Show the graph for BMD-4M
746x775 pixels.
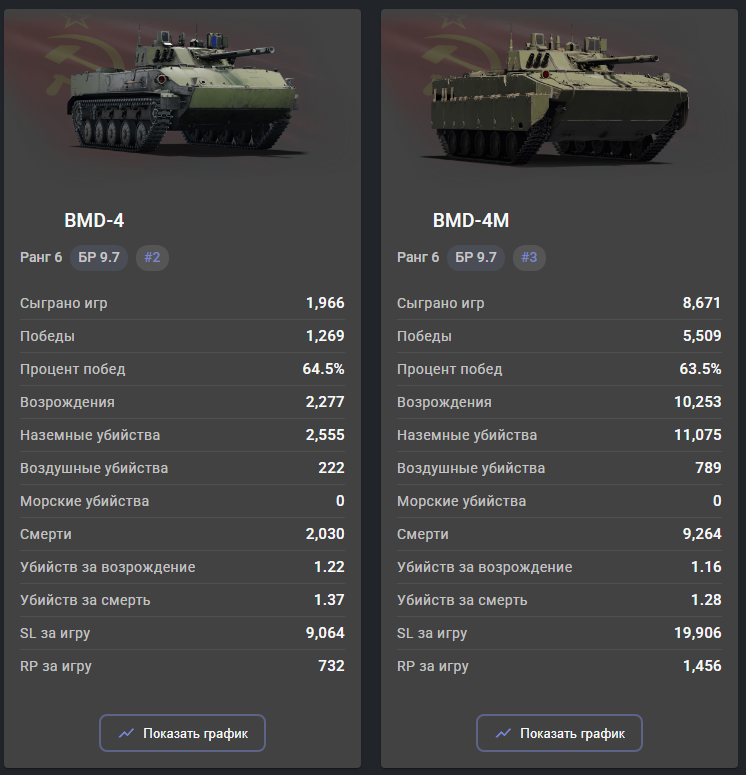click(559, 733)
